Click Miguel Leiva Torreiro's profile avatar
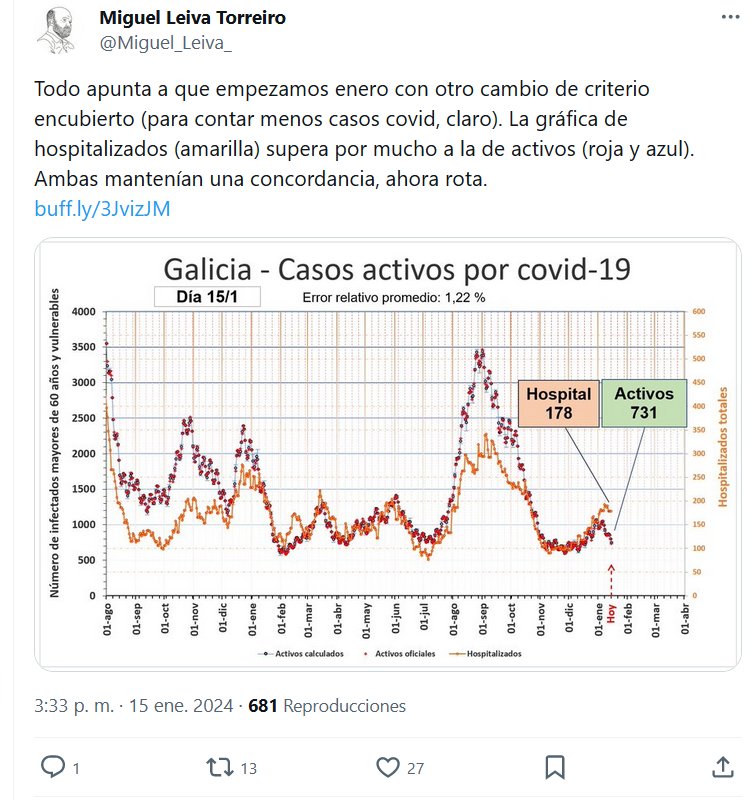 click(57, 33)
